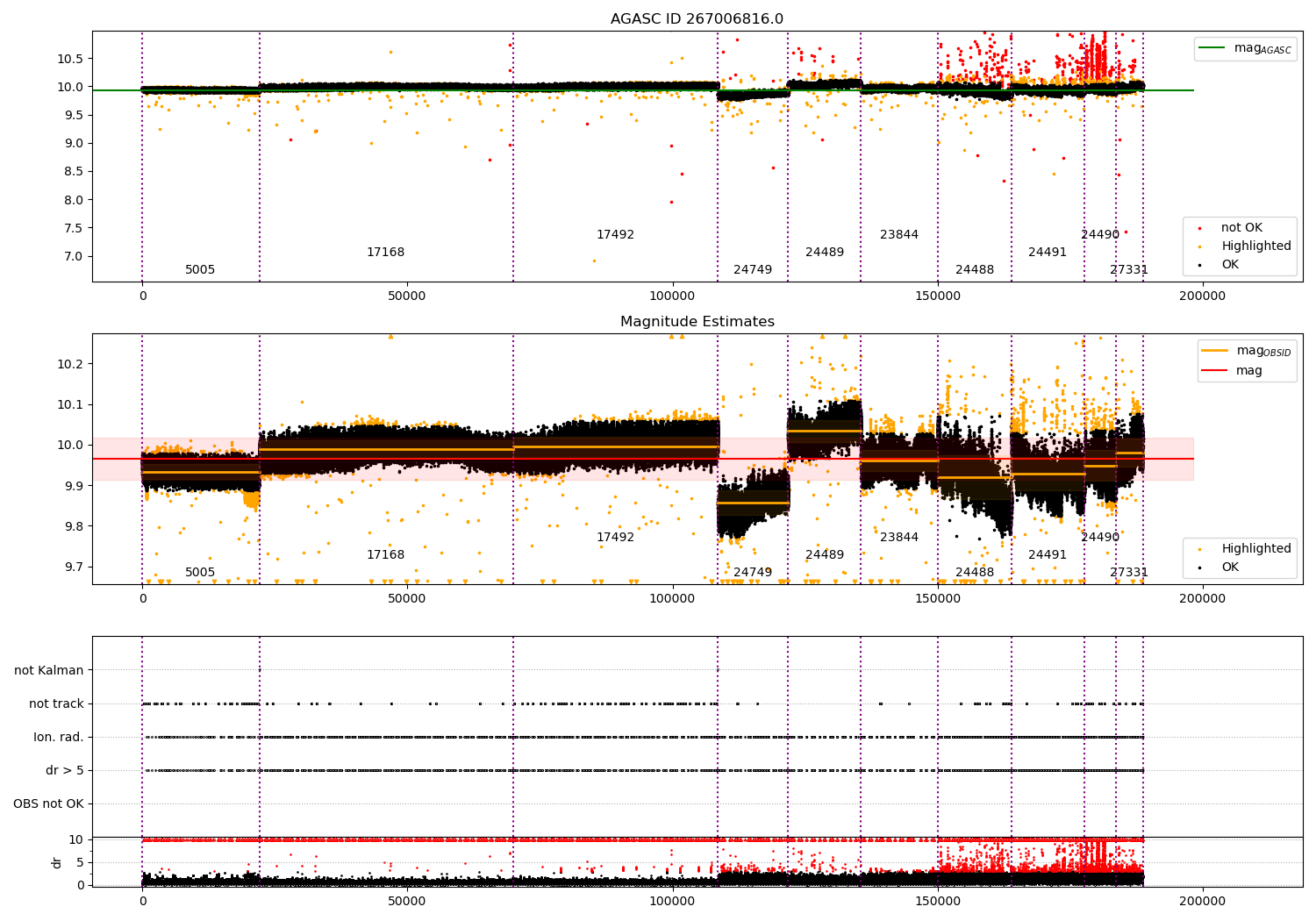
Task: Click obsid 23844 in Magnitude Estimates plot
Action: point(899,537)
